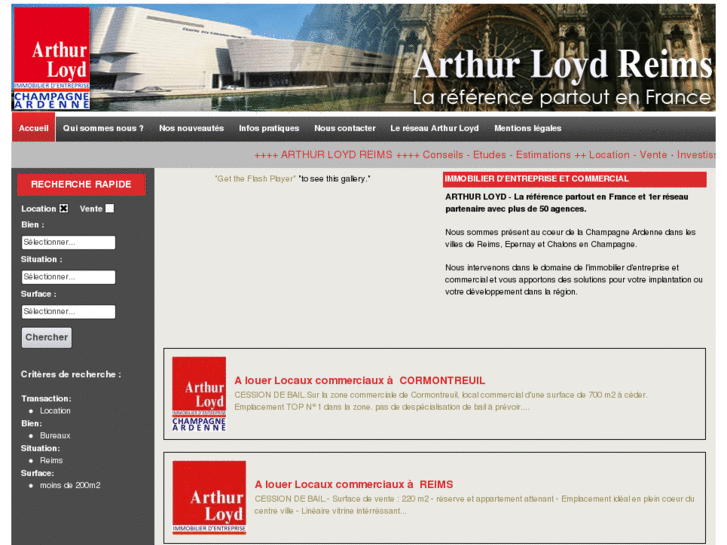
Task: Click 'La référence partout en France' banner slogan
Action: (x=561, y=97)
